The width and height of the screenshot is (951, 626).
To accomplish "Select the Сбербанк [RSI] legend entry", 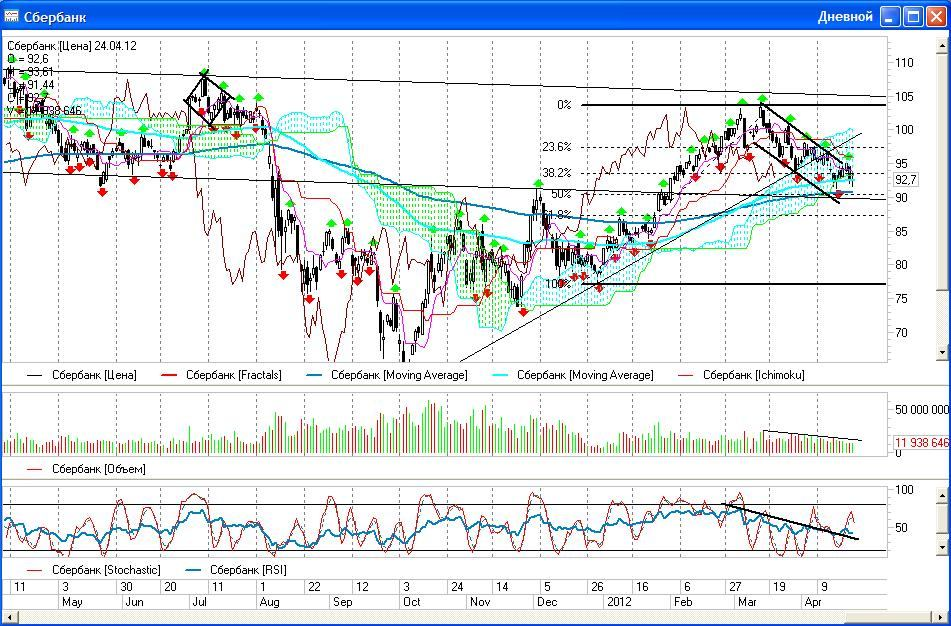I will [235, 570].
